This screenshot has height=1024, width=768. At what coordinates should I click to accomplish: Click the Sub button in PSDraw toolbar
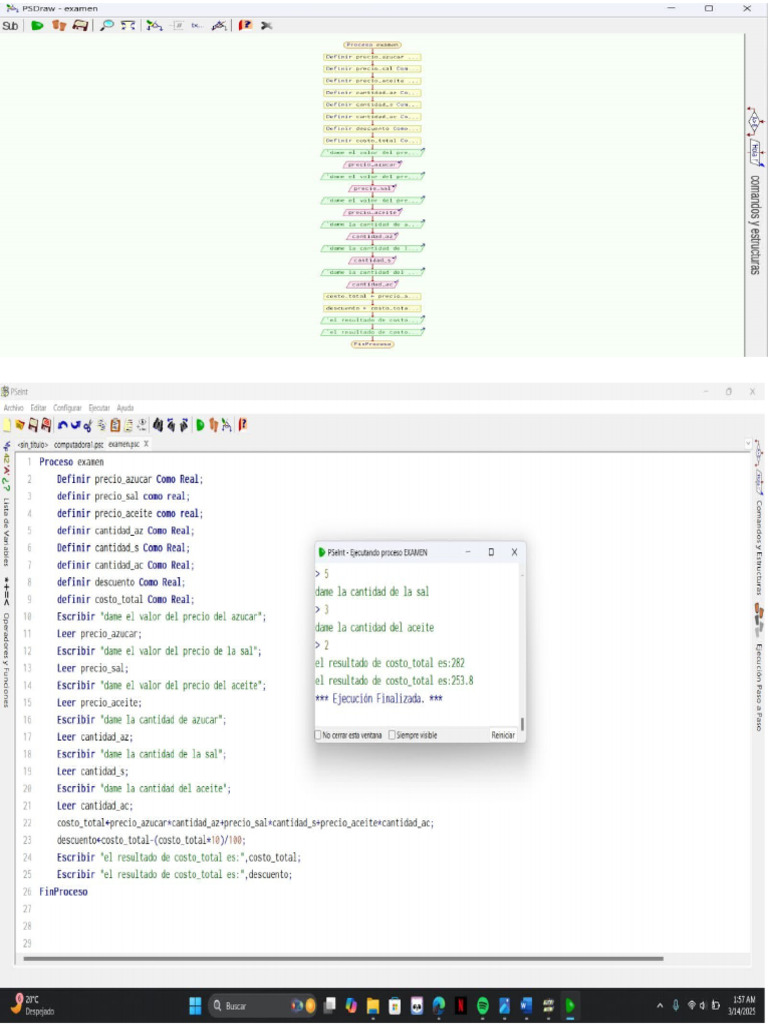click(x=10, y=25)
